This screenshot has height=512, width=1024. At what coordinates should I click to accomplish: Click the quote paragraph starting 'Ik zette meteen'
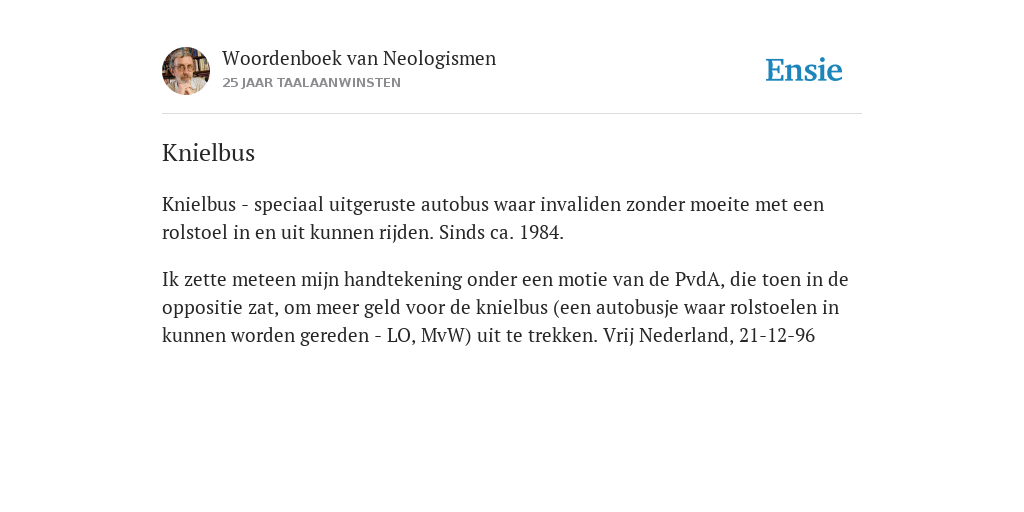pos(505,308)
